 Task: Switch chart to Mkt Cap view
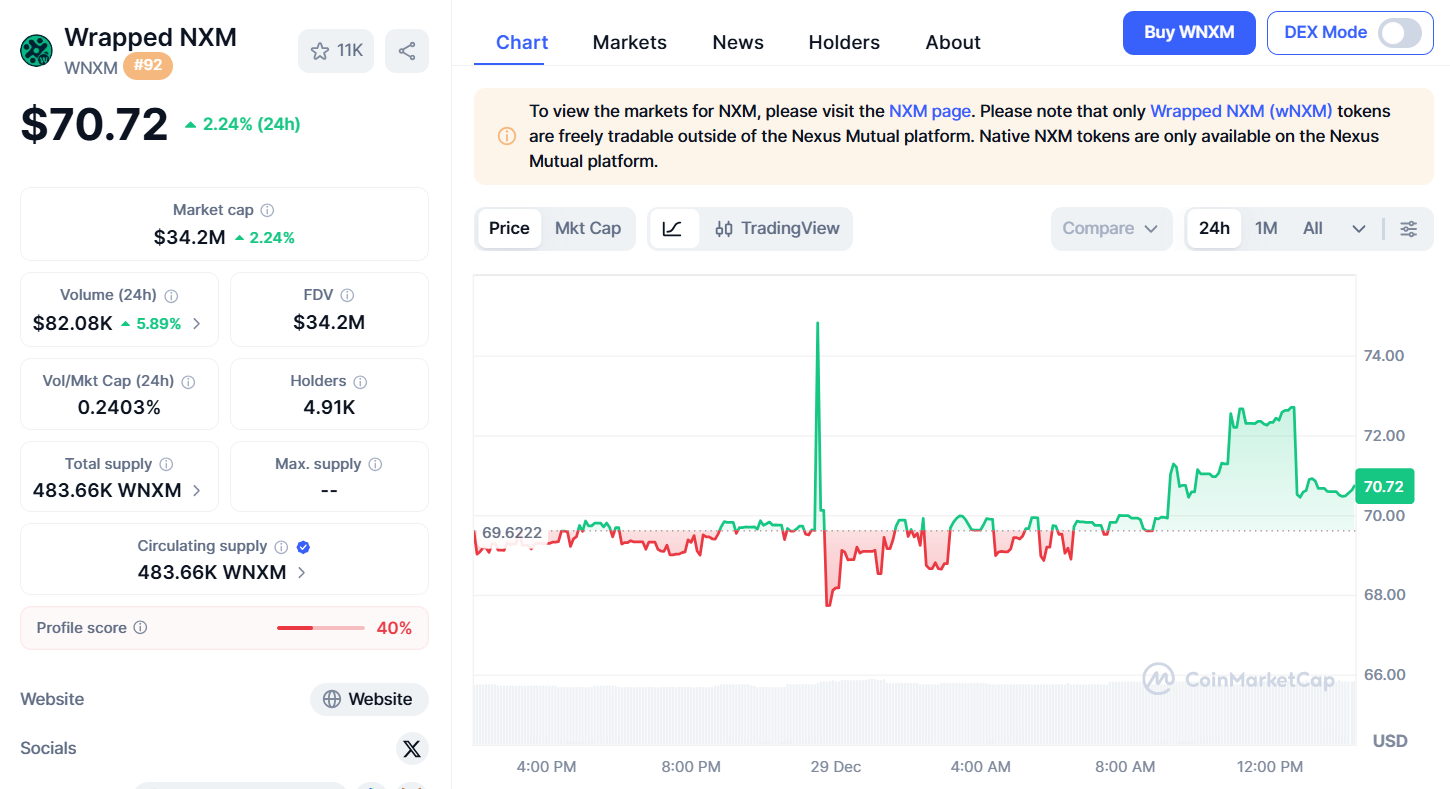pyautogui.click(x=588, y=229)
